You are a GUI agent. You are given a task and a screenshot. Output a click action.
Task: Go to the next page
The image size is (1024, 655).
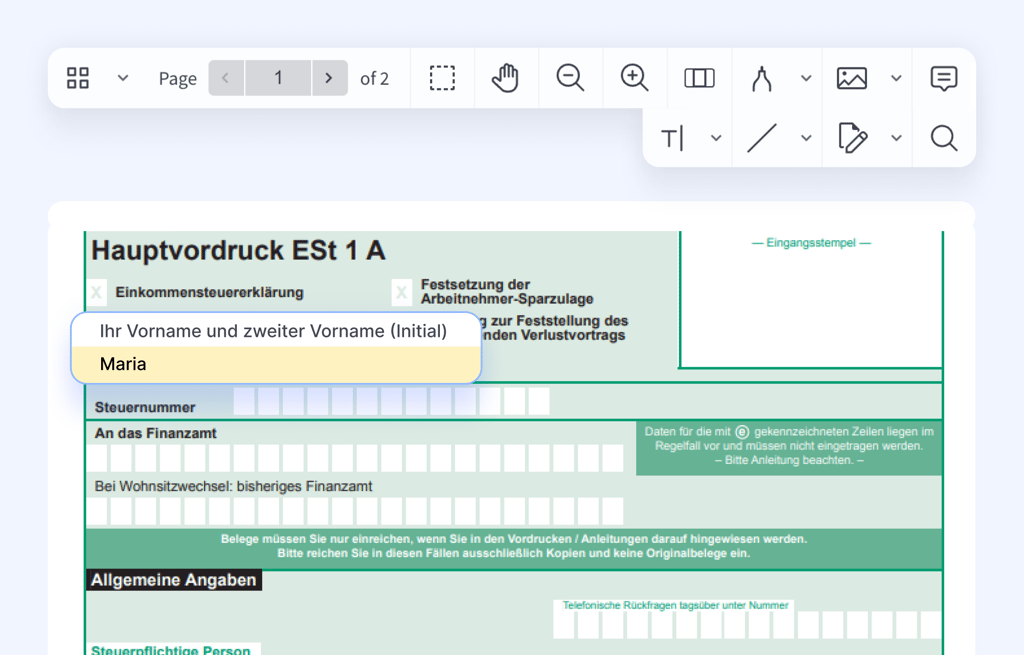329,78
